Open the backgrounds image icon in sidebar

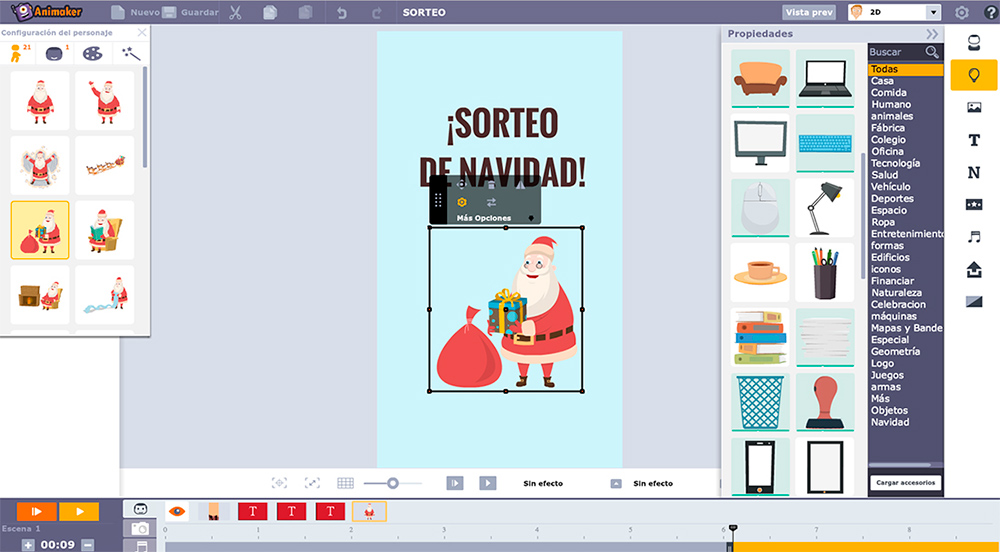pos(974,107)
